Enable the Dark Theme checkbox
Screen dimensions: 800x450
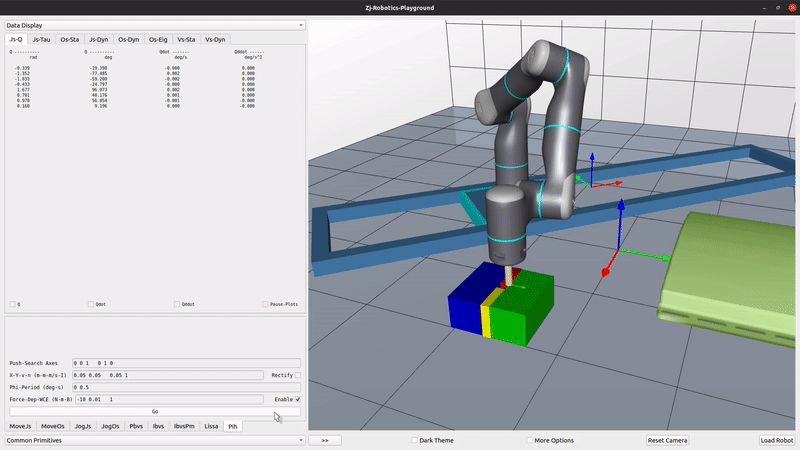click(x=416, y=440)
